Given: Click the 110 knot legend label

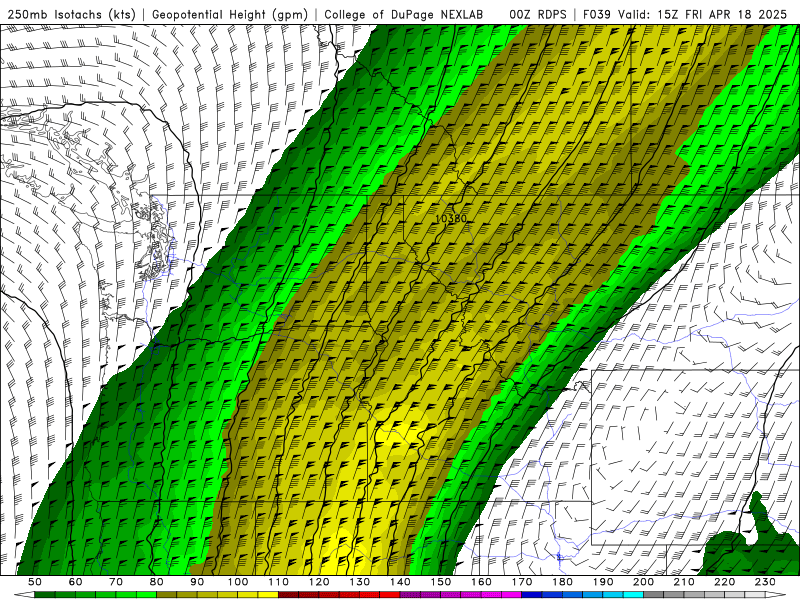Looking at the screenshot, I should pyautogui.click(x=278, y=582).
